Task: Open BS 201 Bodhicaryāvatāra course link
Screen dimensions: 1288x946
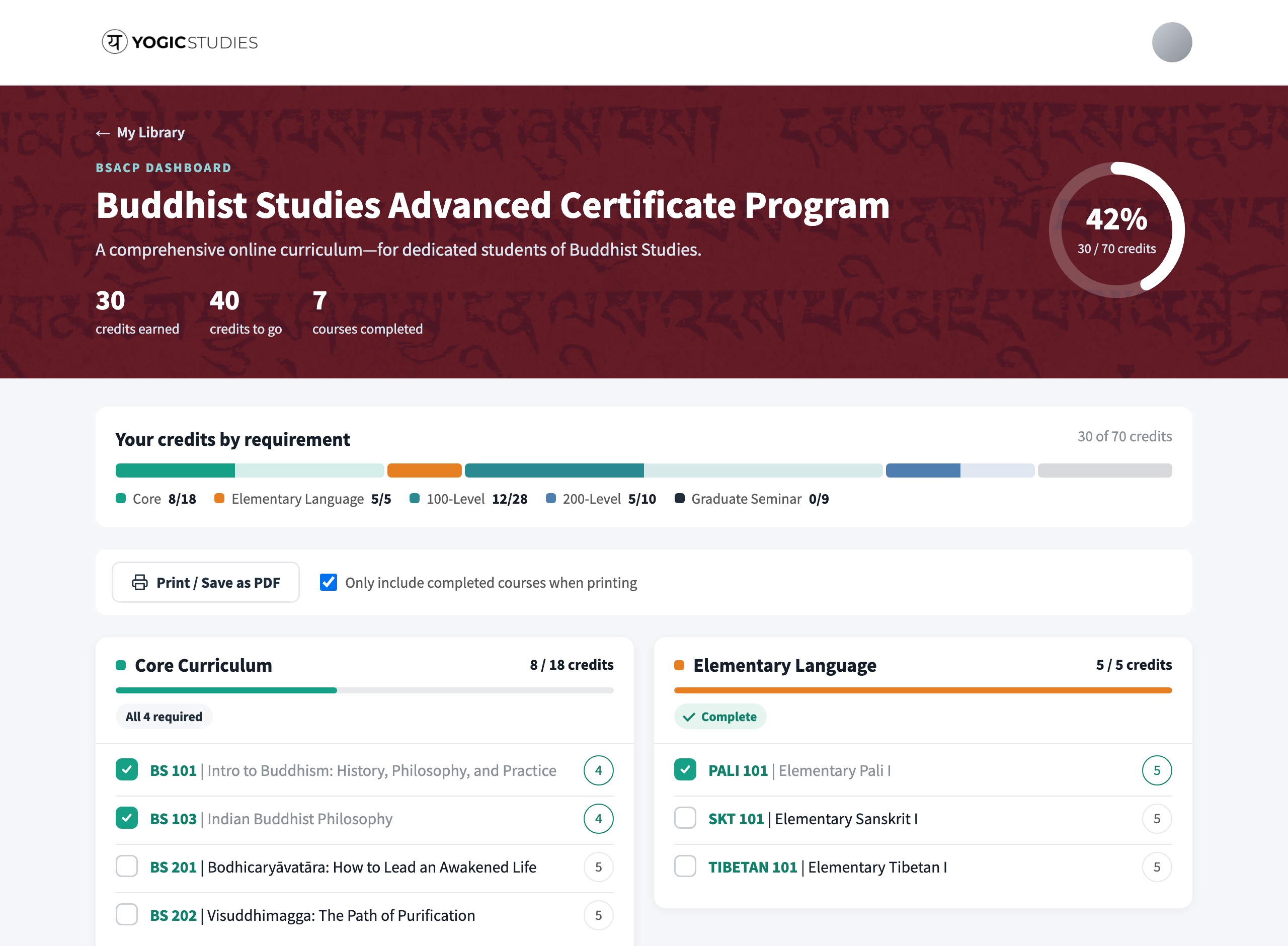Action: 344,867
